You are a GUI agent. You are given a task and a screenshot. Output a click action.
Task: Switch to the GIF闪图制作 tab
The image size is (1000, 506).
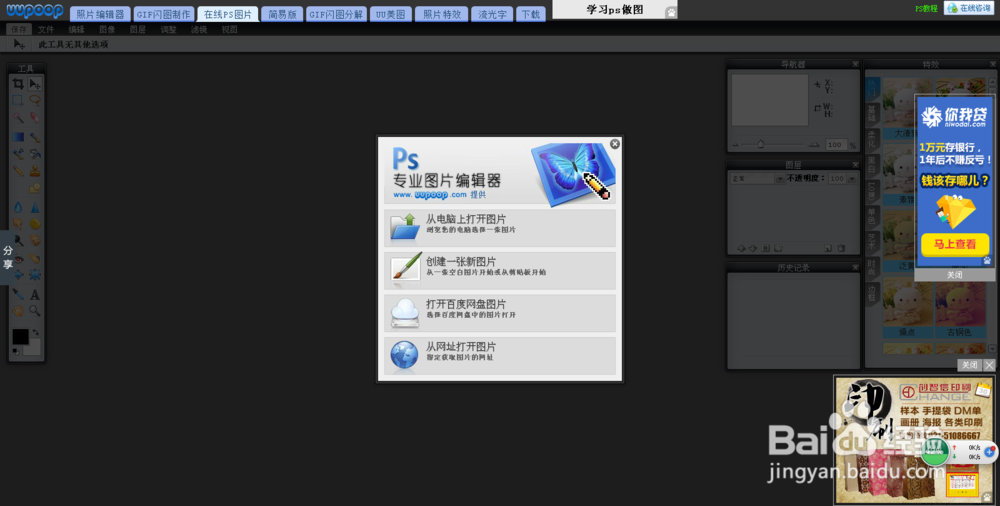164,14
